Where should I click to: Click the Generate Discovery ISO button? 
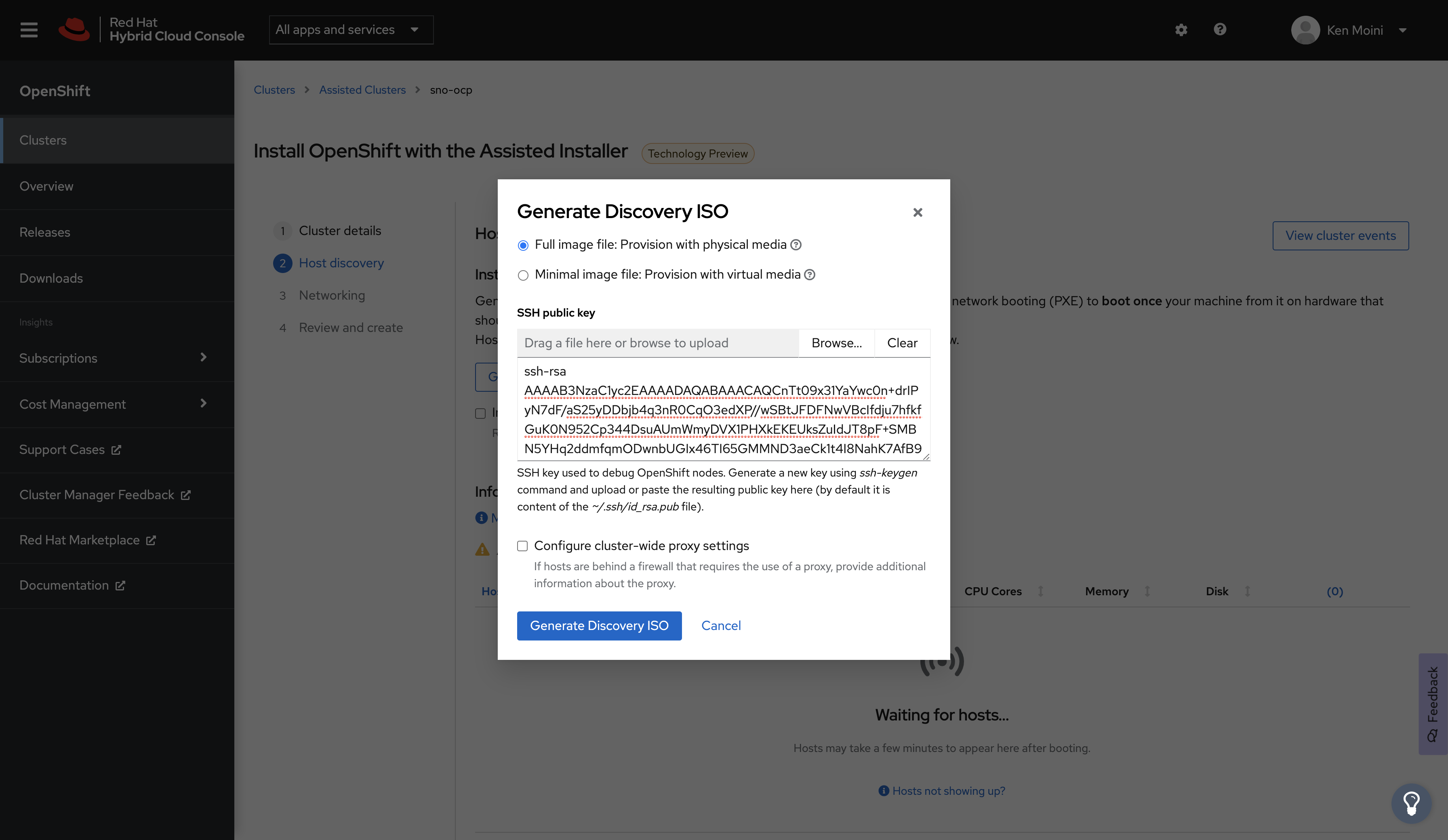[599, 626]
